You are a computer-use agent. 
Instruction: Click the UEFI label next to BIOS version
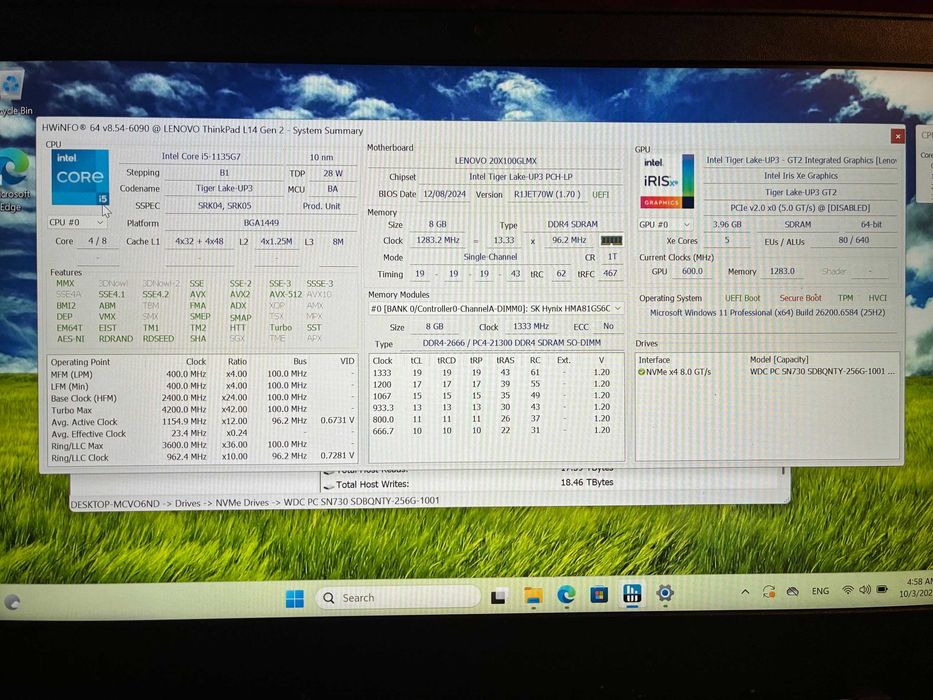[x=600, y=195]
